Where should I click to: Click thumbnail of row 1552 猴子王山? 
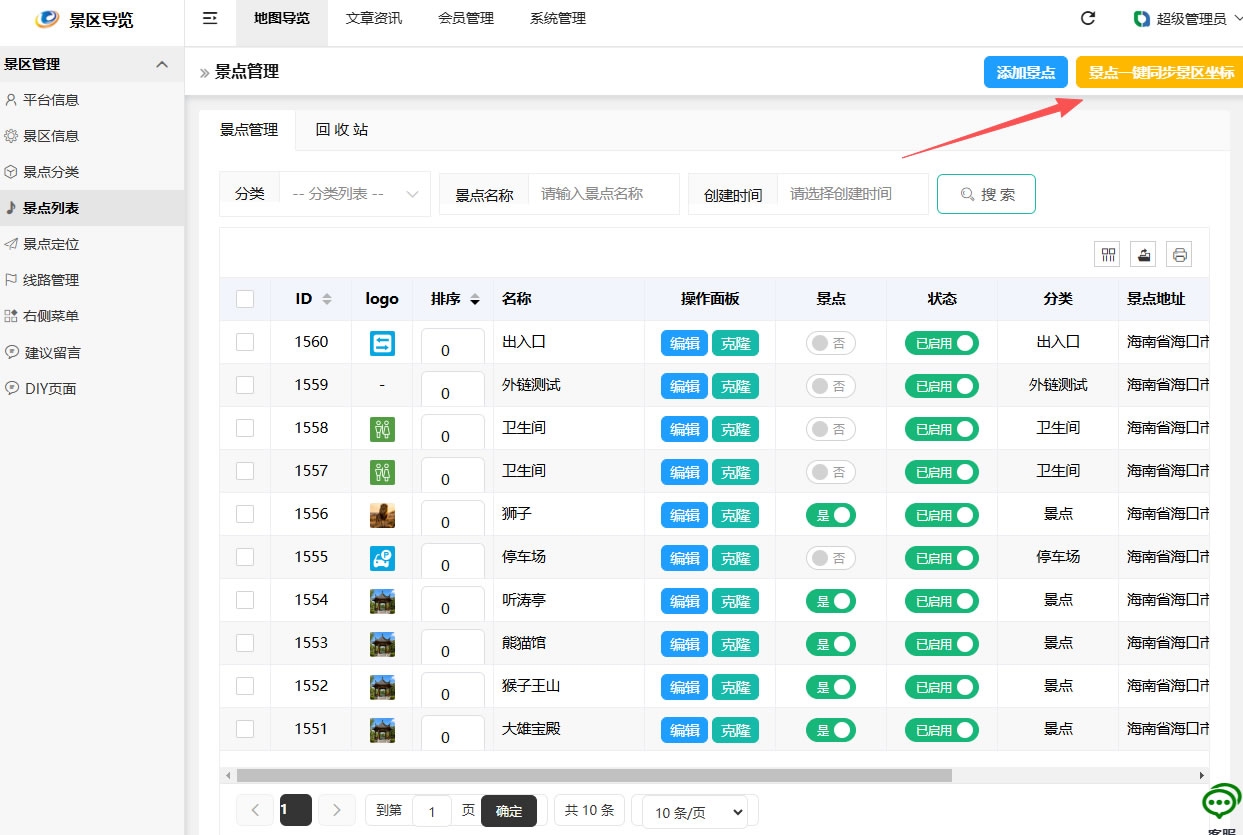382,687
